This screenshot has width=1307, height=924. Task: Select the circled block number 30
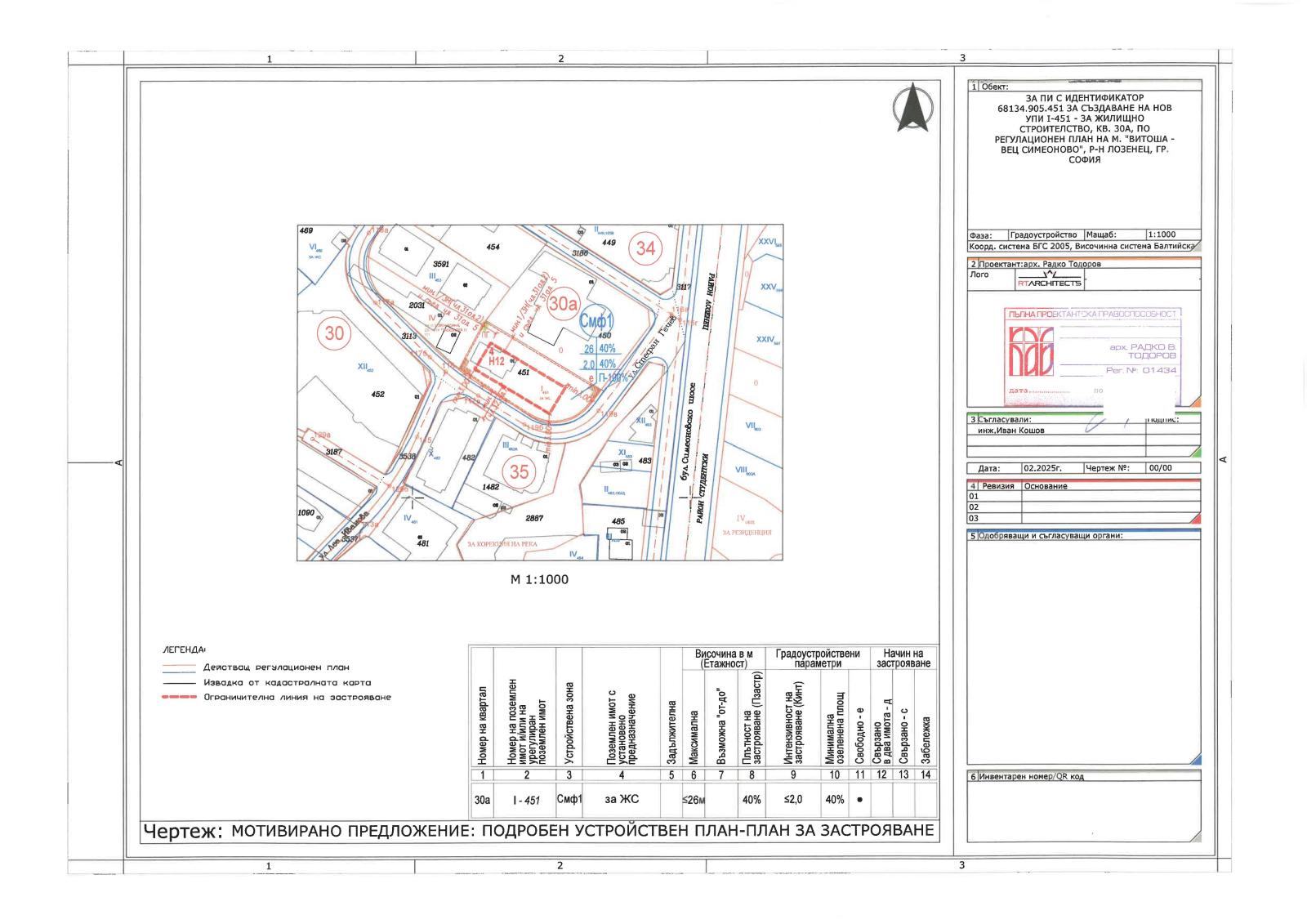tap(334, 333)
